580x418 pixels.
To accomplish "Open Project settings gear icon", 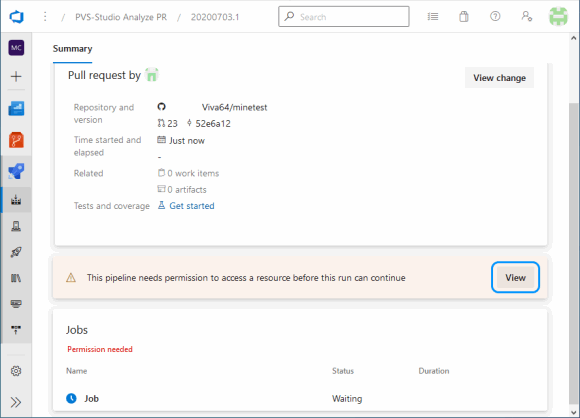I will (16, 371).
